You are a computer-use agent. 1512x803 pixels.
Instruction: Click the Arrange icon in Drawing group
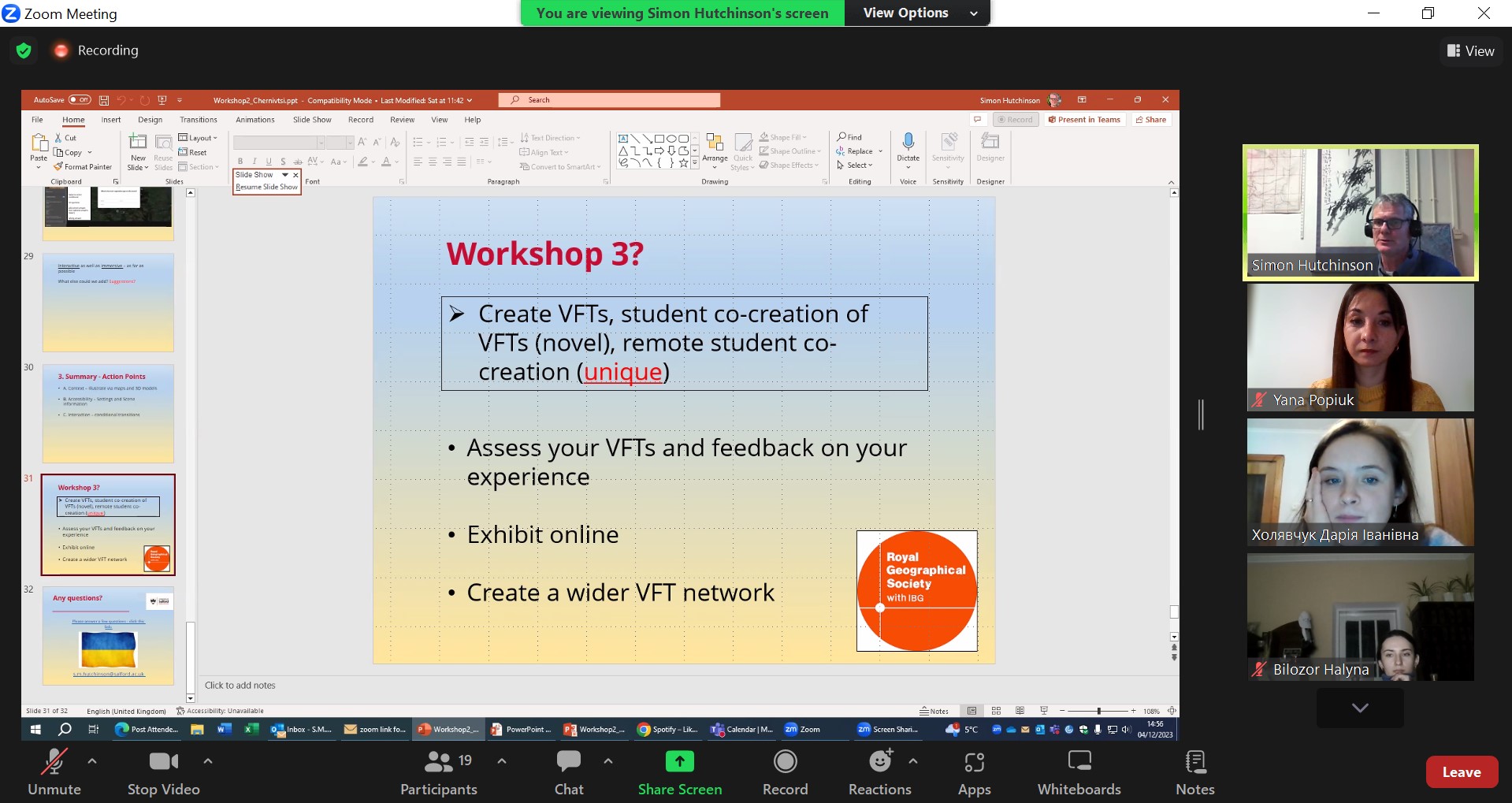[x=715, y=143]
